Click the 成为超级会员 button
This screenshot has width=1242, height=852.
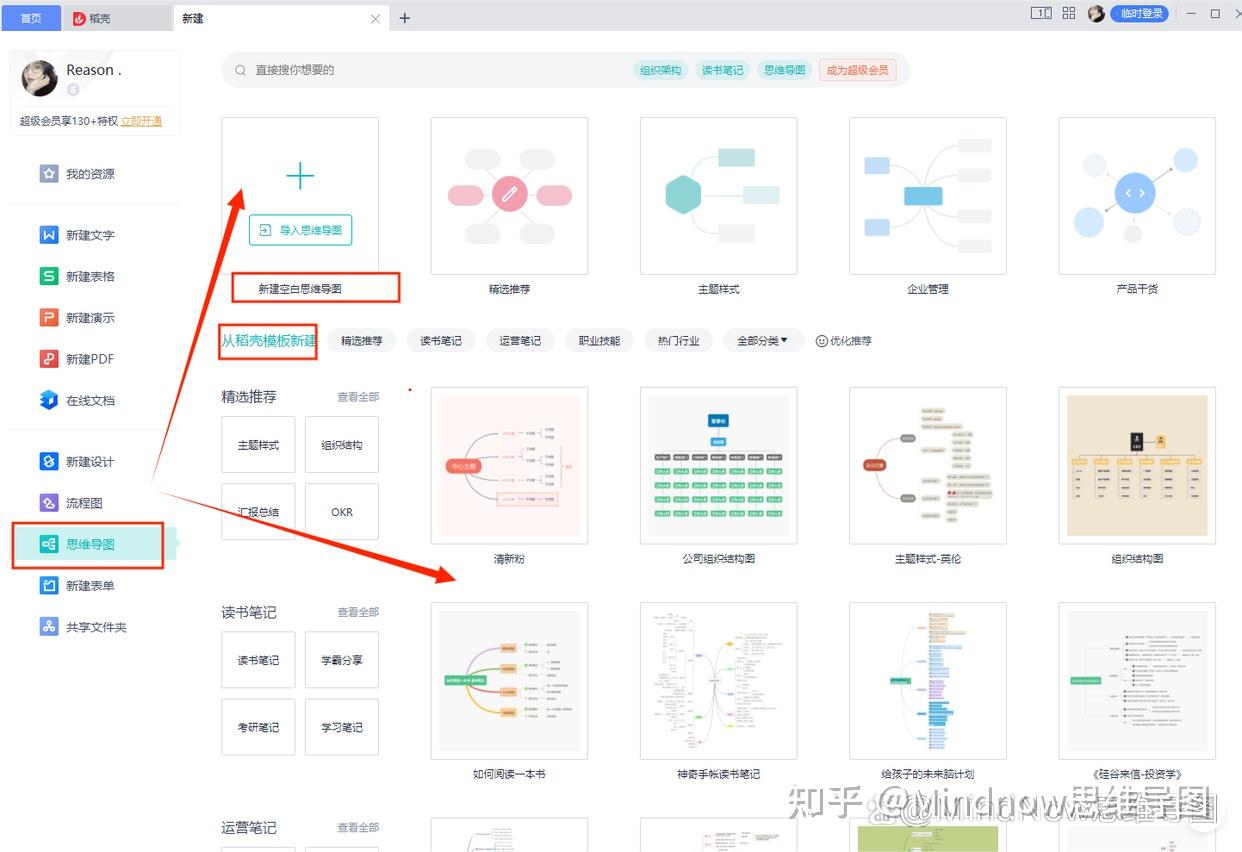(x=857, y=70)
